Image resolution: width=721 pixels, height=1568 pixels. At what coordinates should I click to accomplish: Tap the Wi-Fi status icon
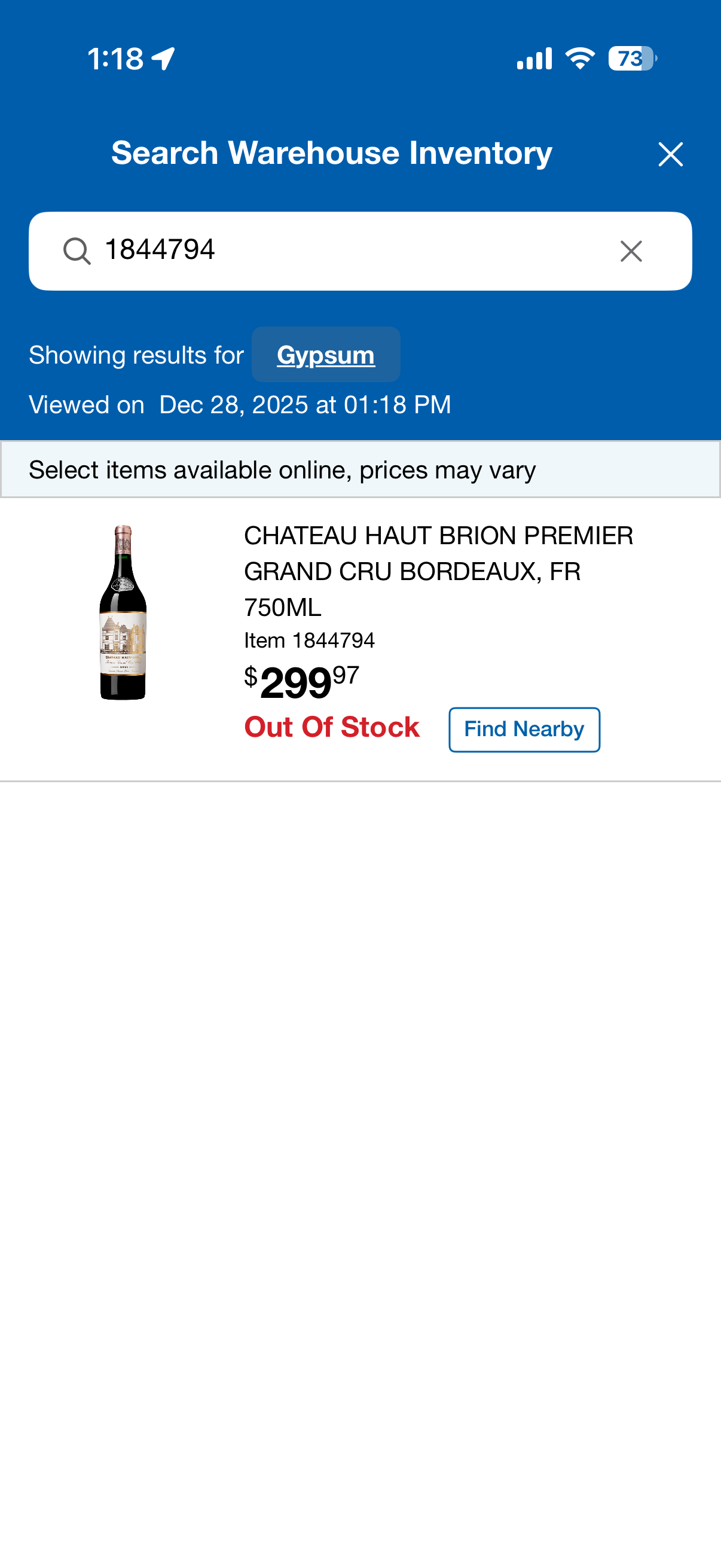[x=580, y=59]
